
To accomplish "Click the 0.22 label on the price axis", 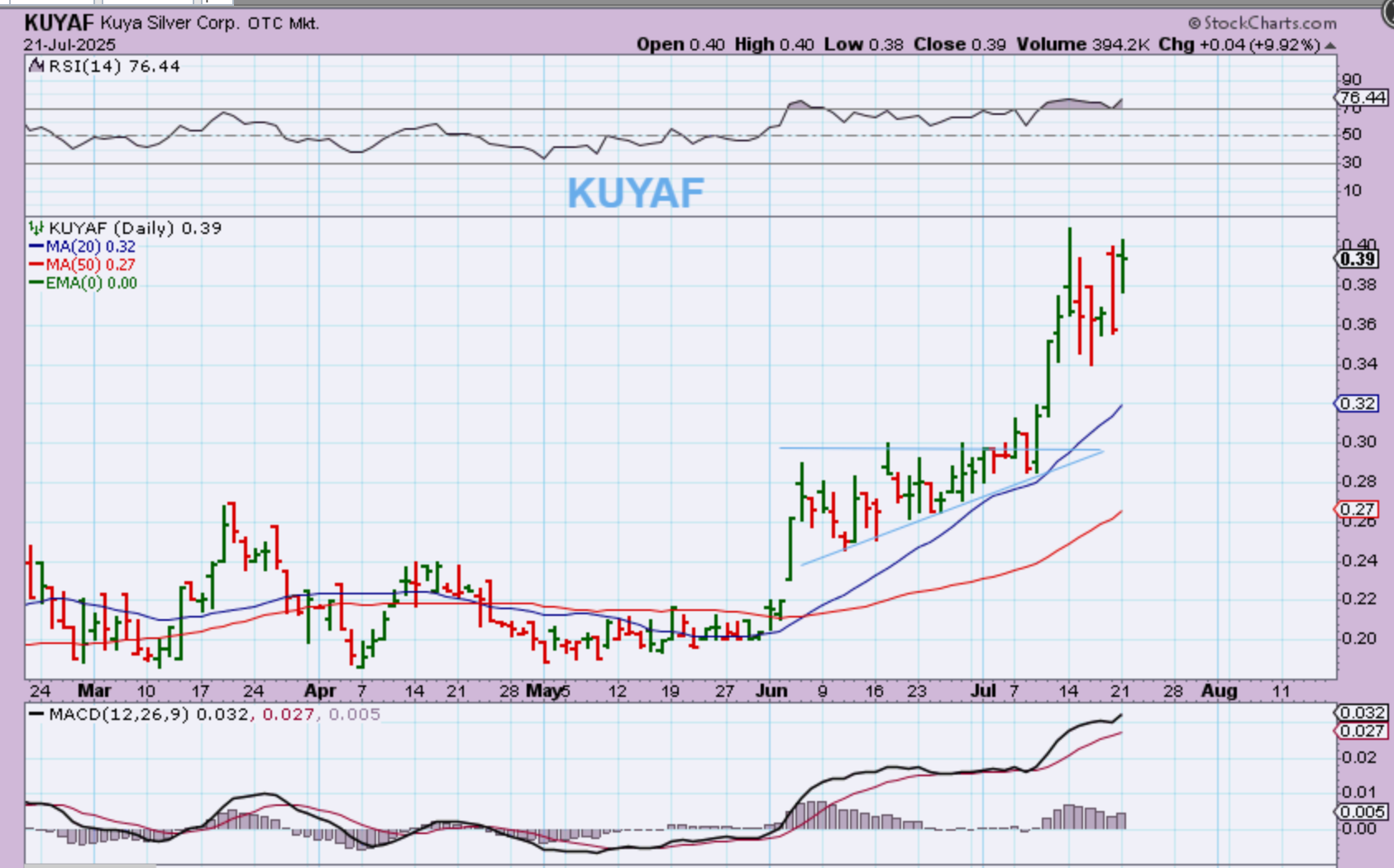I will point(1358,599).
